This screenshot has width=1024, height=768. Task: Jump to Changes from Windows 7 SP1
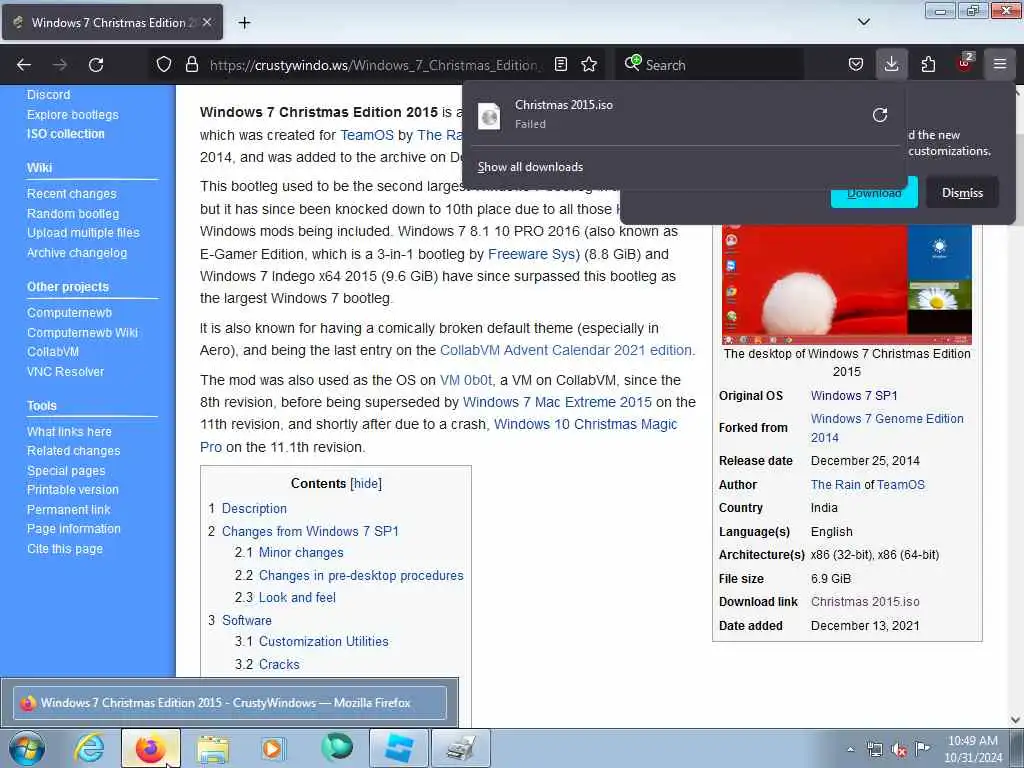[x=310, y=532]
